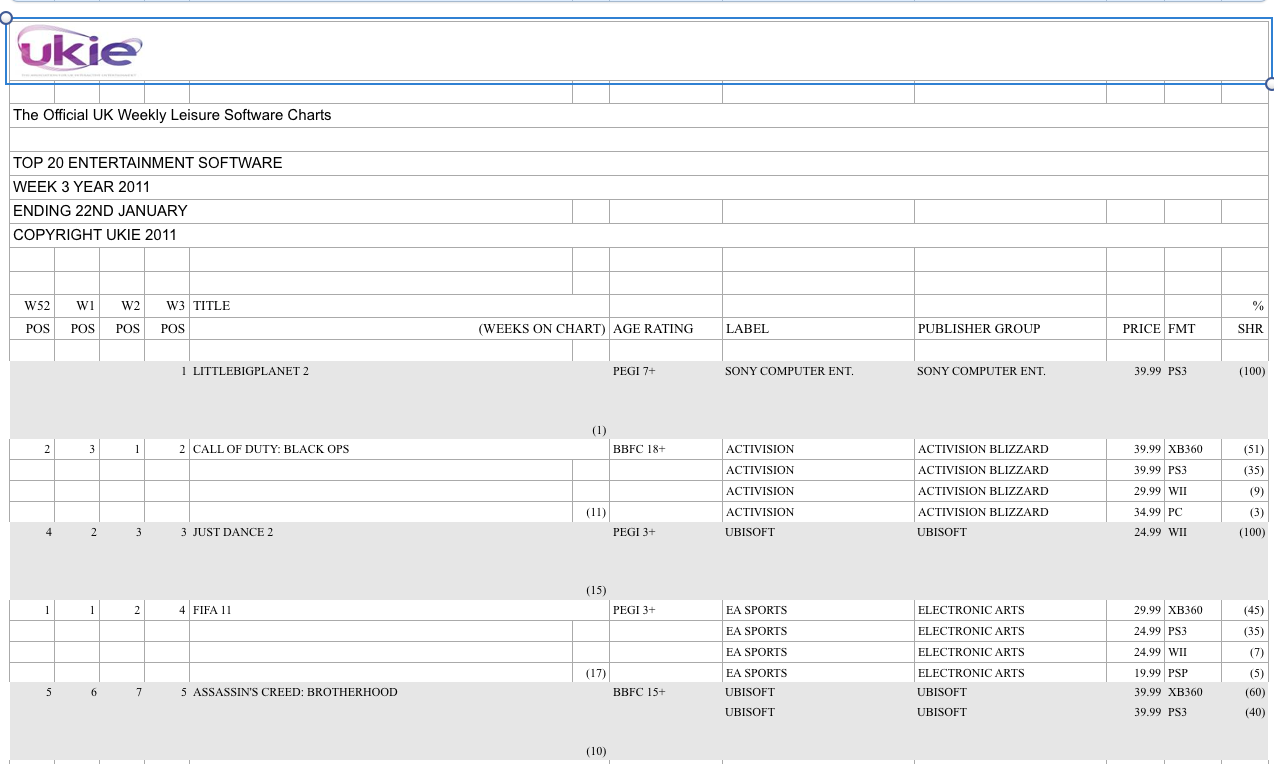This screenshot has height=764, width=1274.
Task: Click the LITTLEBIGPLANET 2 title cell
Action: pyautogui.click(x=251, y=372)
